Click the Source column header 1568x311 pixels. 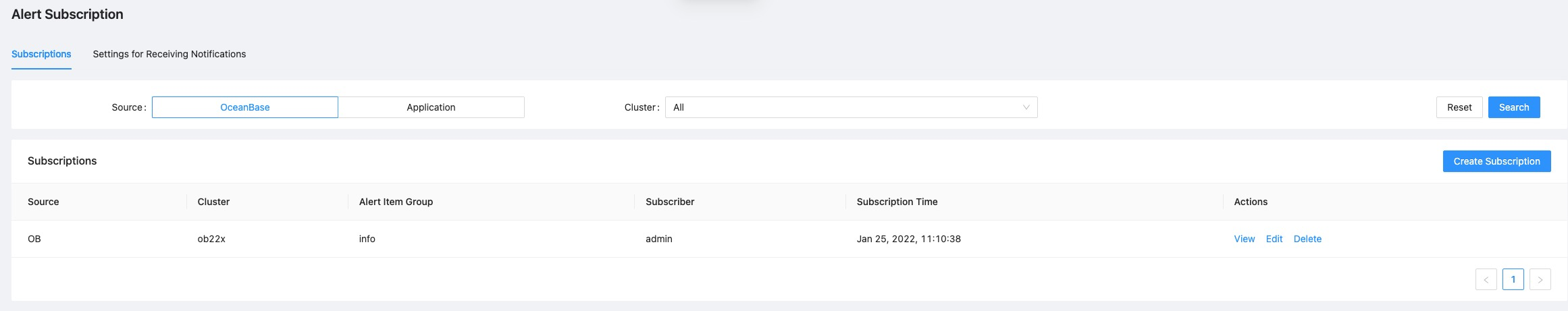point(43,202)
